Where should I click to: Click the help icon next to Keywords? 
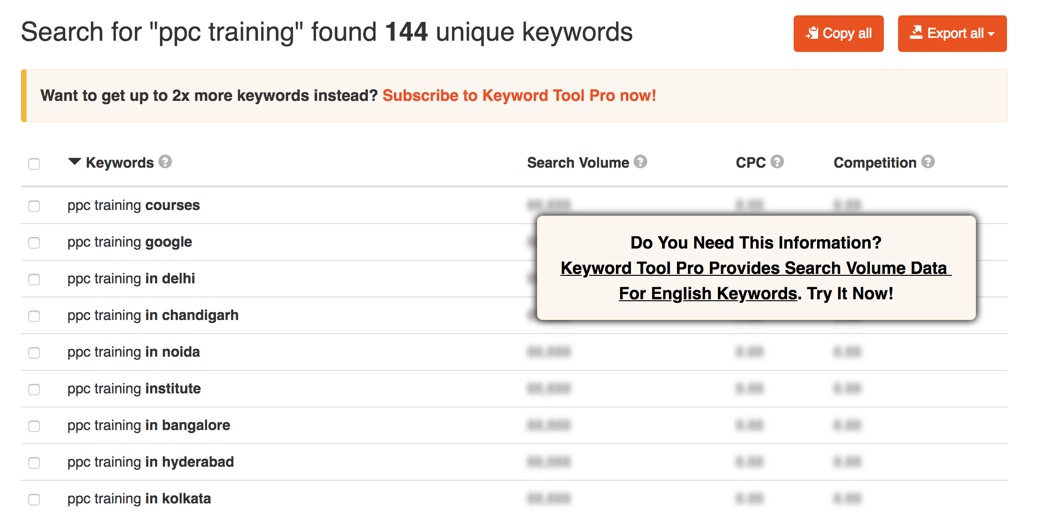(x=165, y=162)
